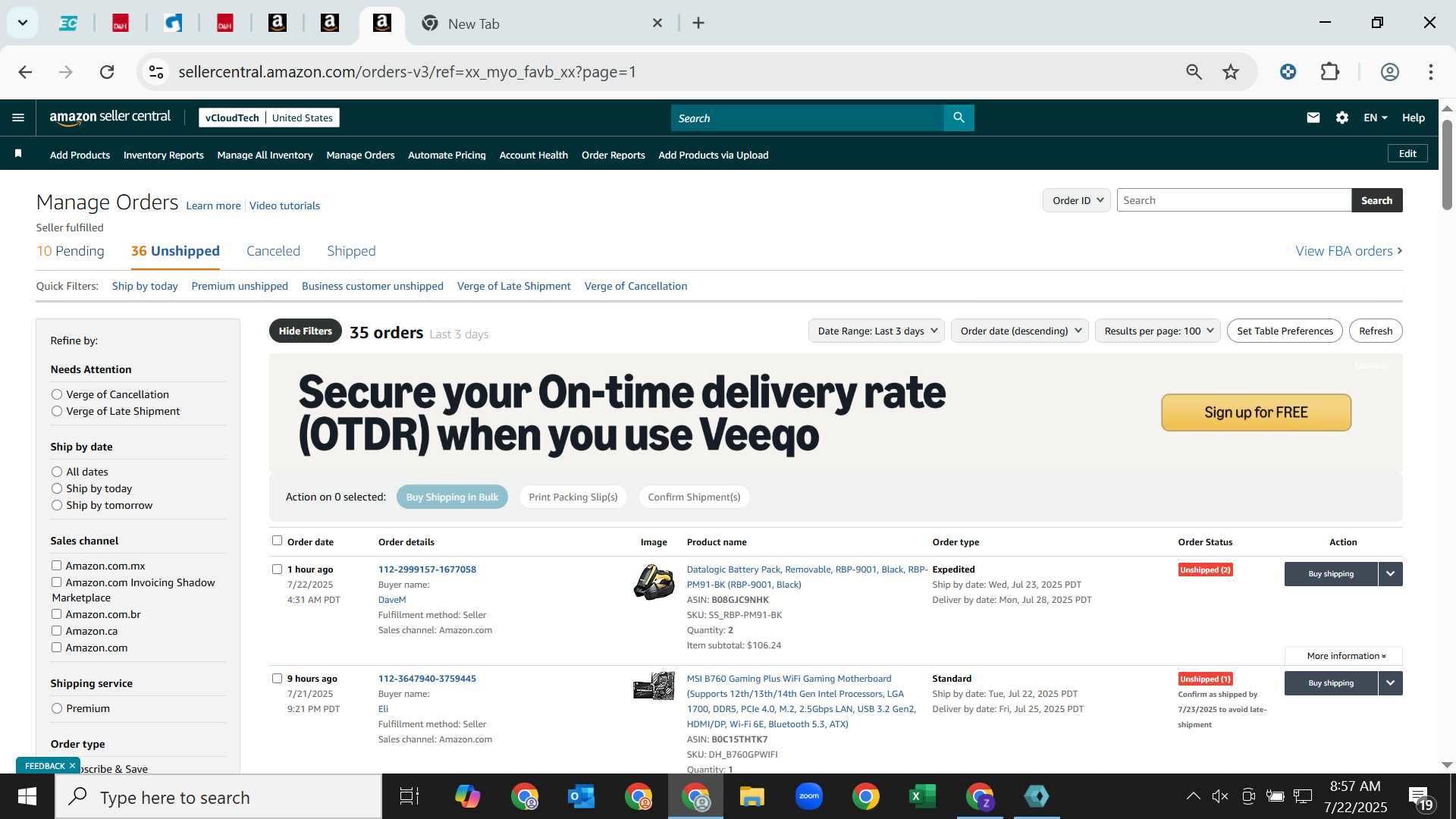Open Task View on the taskbar
The height and width of the screenshot is (819, 1456).
pyautogui.click(x=409, y=797)
